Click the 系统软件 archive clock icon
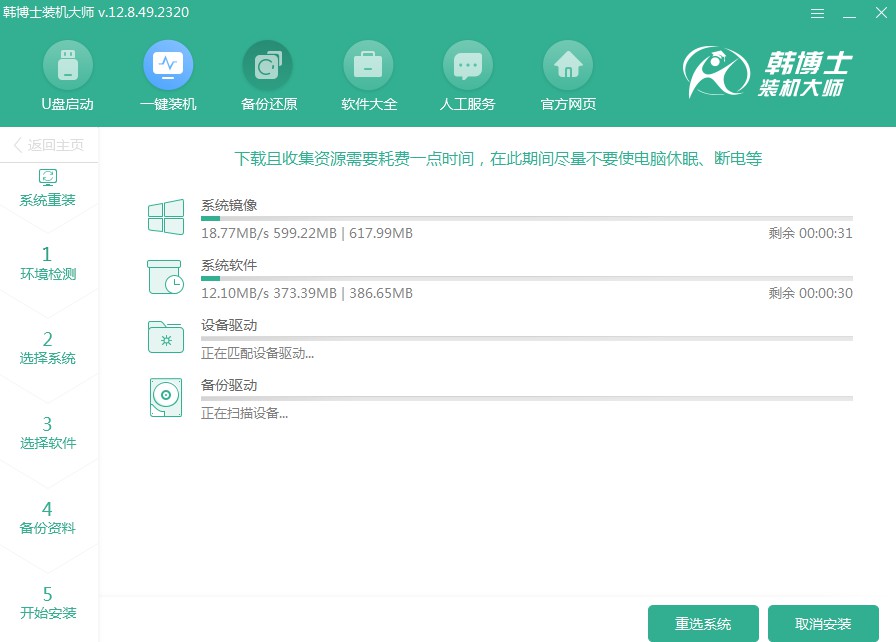This screenshot has width=896, height=642. point(166,278)
